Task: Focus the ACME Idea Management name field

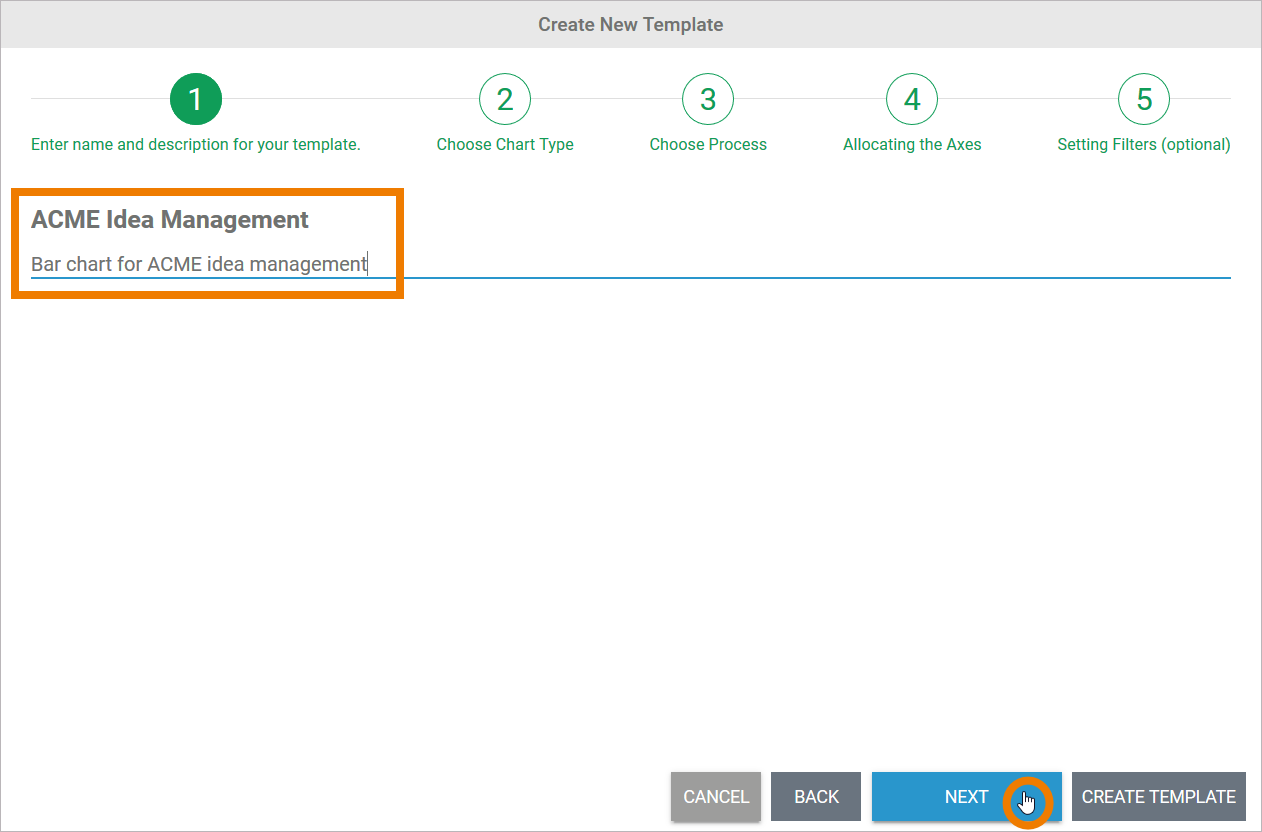Action: (170, 219)
